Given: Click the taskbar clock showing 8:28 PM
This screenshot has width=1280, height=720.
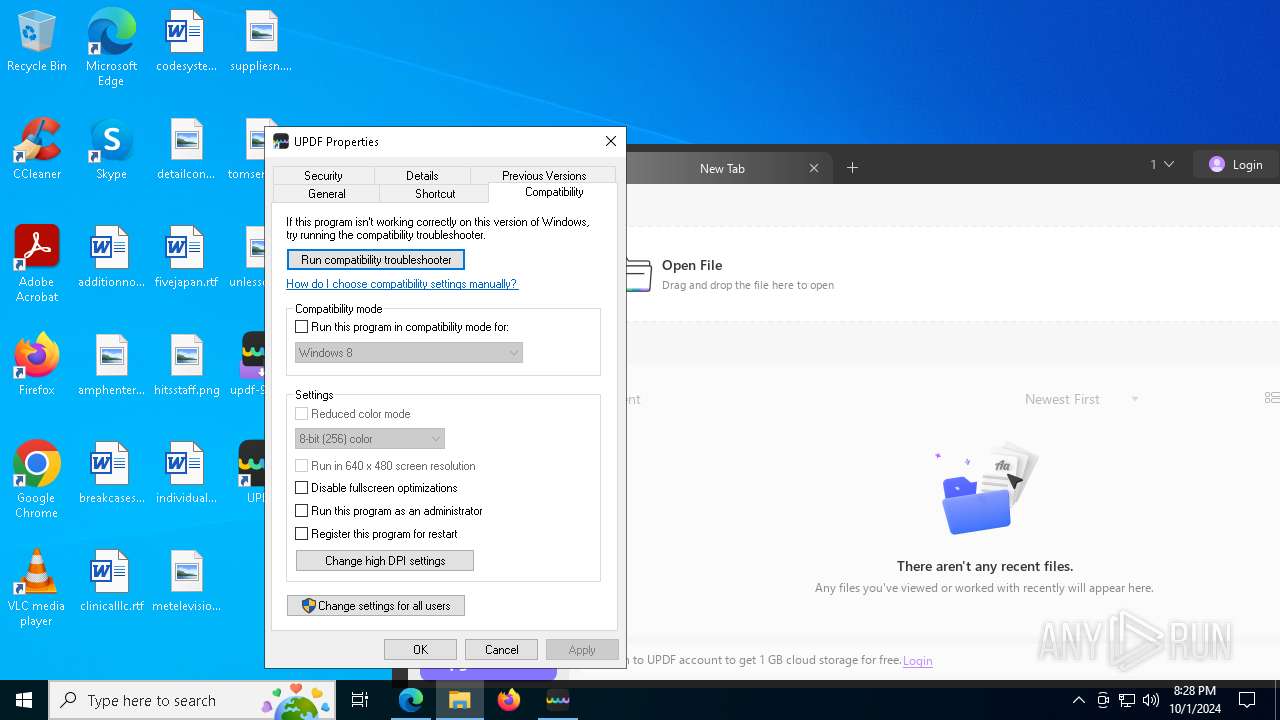Looking at the screenshot, I should pos(1194,700).
